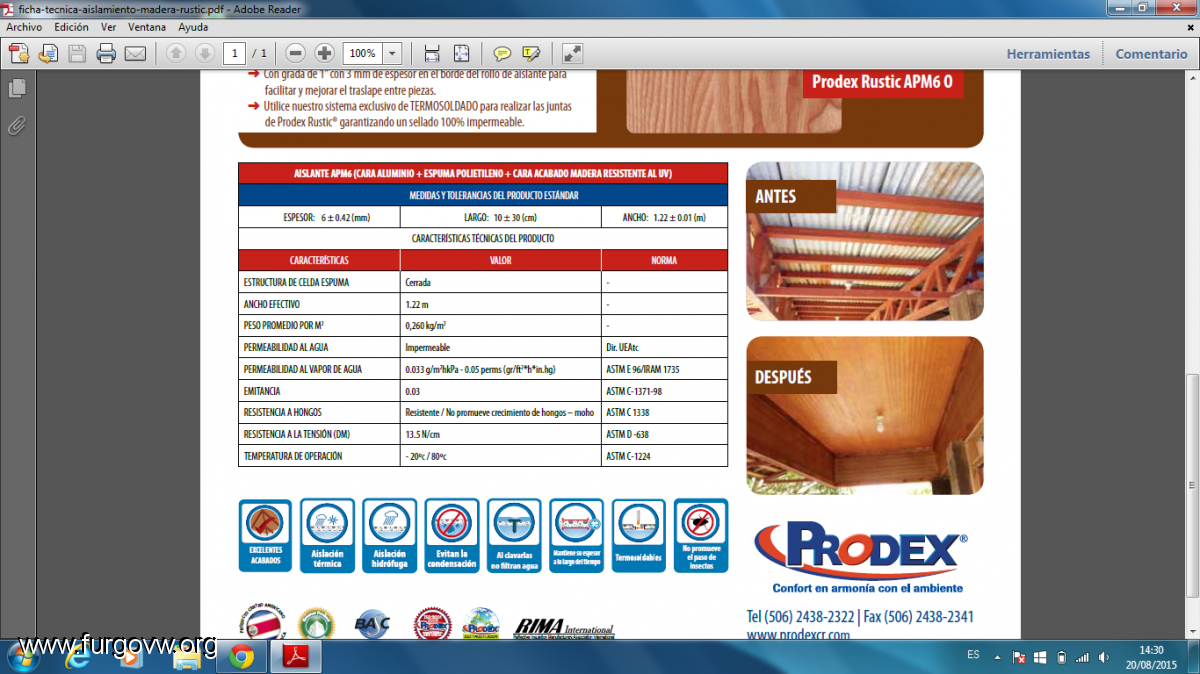This screenshot has width=1200, height=674.
Task: Click the fit-to-width scrolling icon
Action: 432,54
